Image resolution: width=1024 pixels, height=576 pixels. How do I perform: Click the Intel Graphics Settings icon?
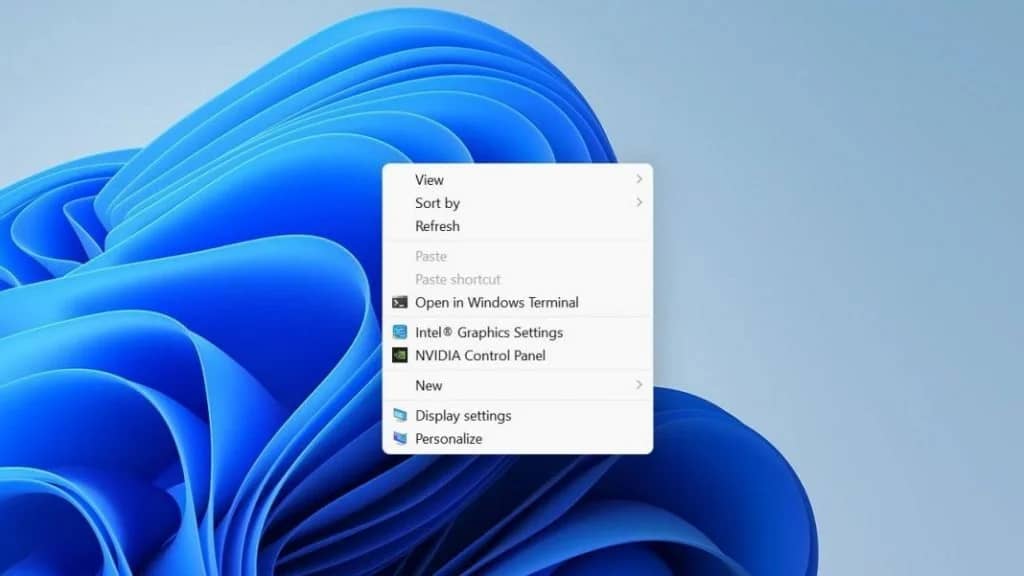(400, 332)
